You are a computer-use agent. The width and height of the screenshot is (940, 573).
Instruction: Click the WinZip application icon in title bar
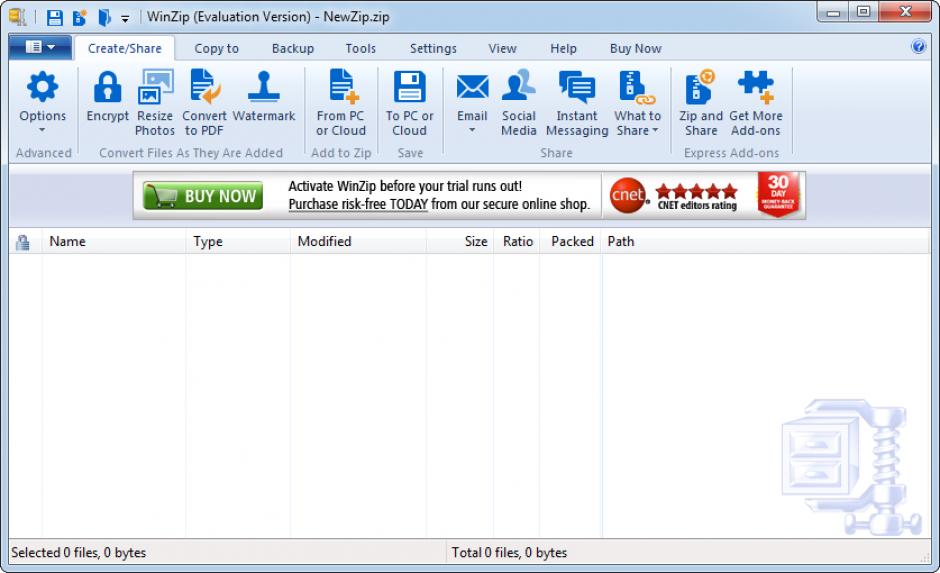click(17, 17)
